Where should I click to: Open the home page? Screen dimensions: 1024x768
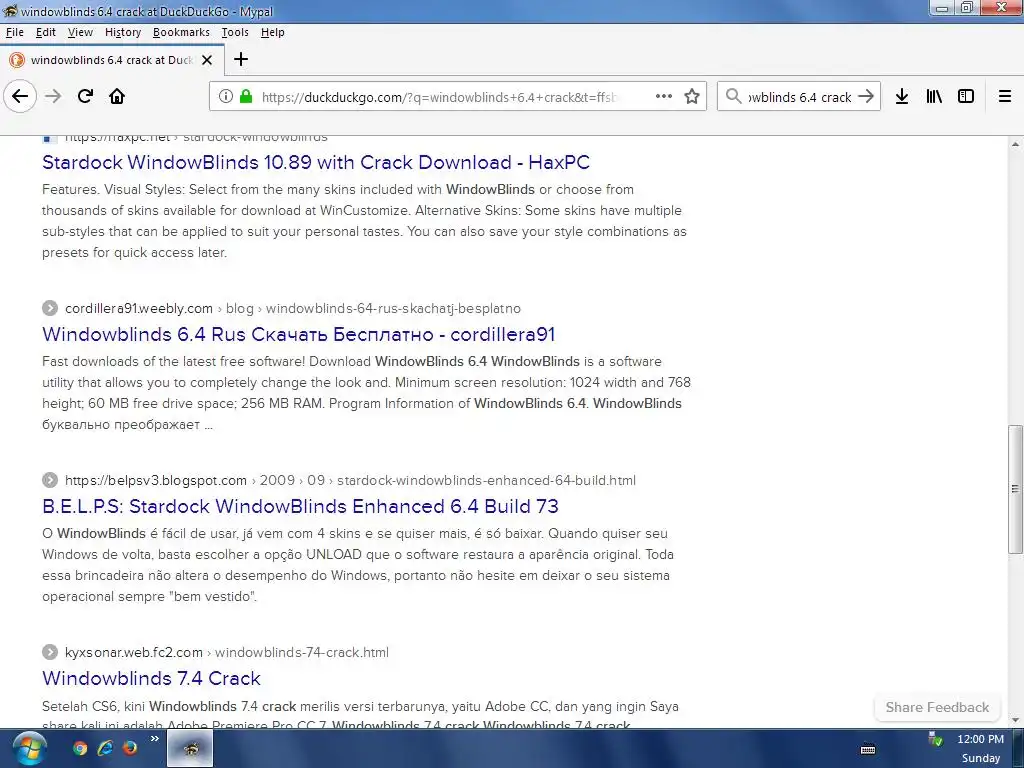[x=117, y=97]
